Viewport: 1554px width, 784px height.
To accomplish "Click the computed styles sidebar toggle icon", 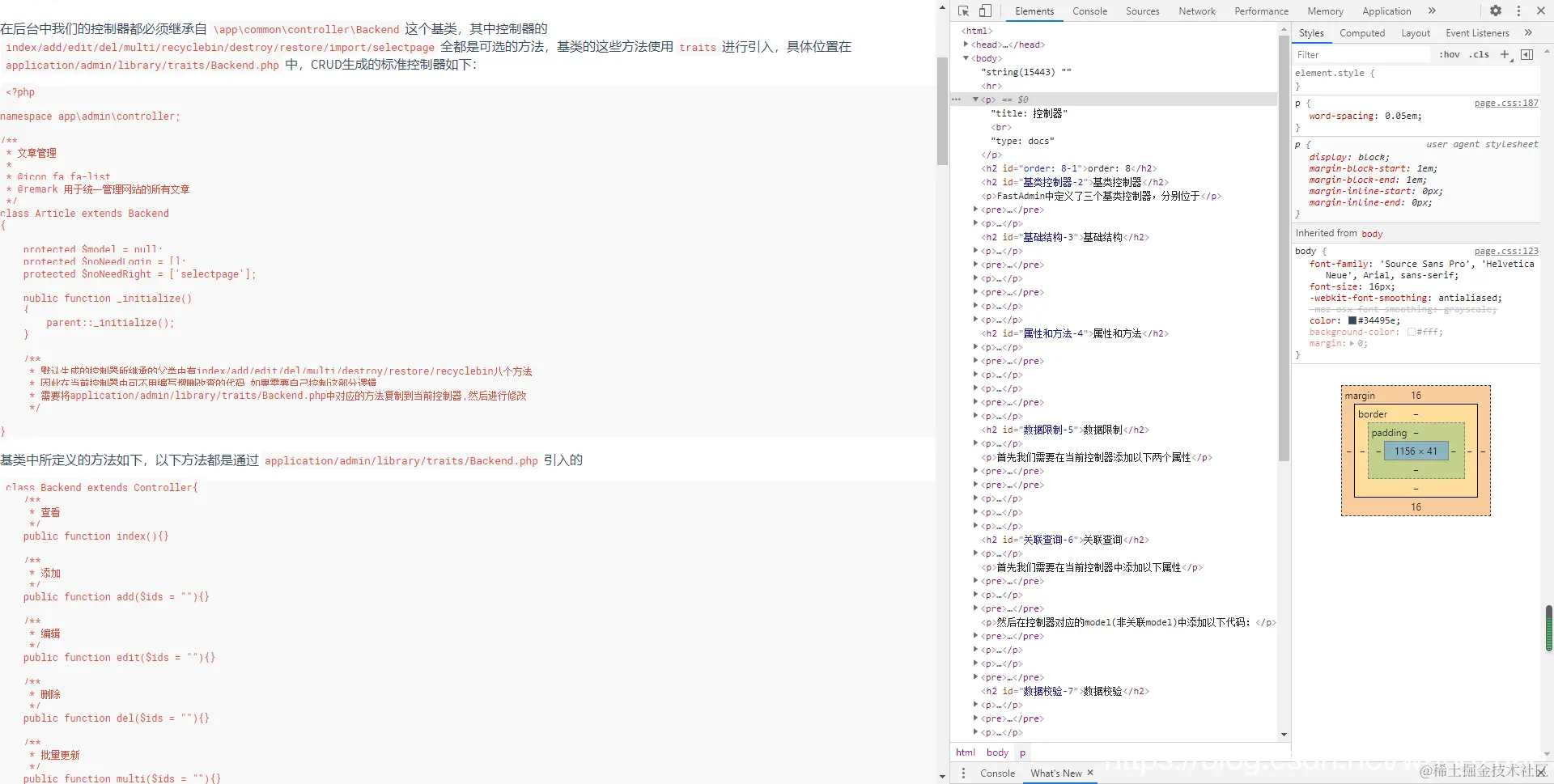I will [x=1526, y=54].
